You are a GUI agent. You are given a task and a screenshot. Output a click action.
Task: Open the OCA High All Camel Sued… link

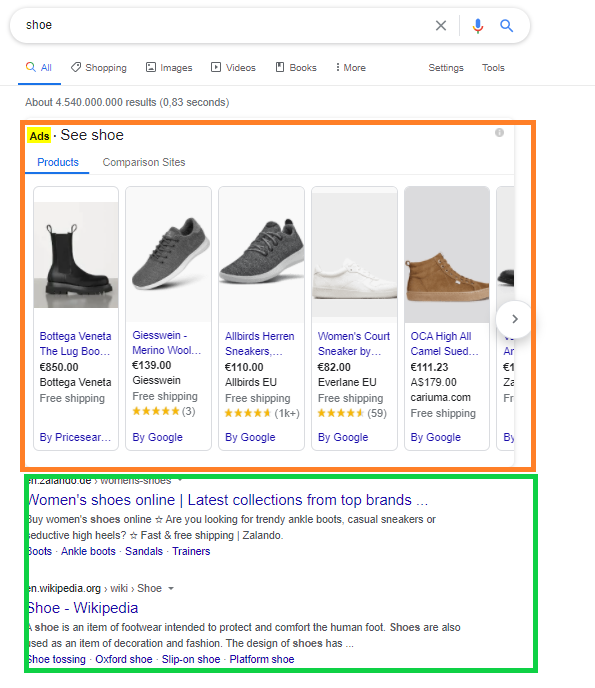444,344
